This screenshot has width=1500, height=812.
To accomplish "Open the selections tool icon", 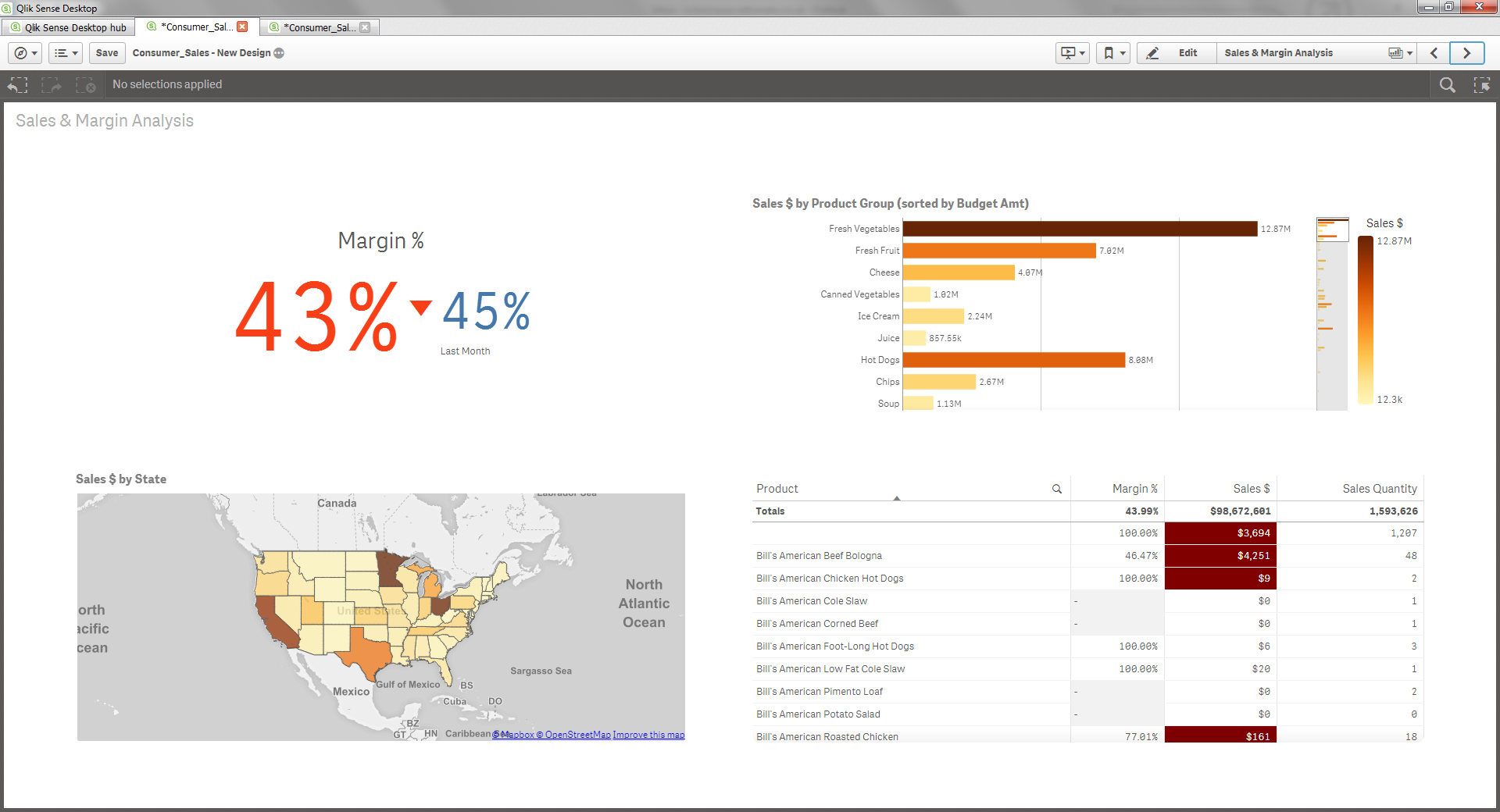I will pyautogui.click(x=1481, y=84).
